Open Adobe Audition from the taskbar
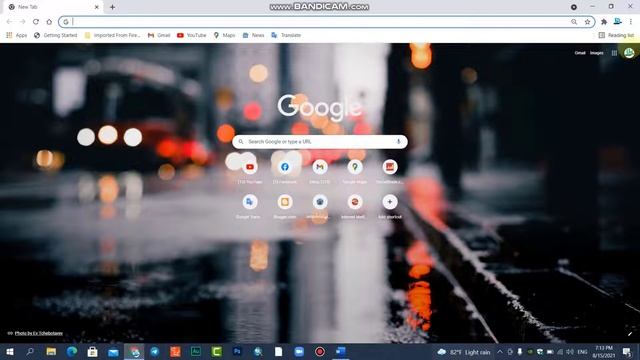Image resolution: width=640 pixels, height=360 pixels. tap(196, 351)
